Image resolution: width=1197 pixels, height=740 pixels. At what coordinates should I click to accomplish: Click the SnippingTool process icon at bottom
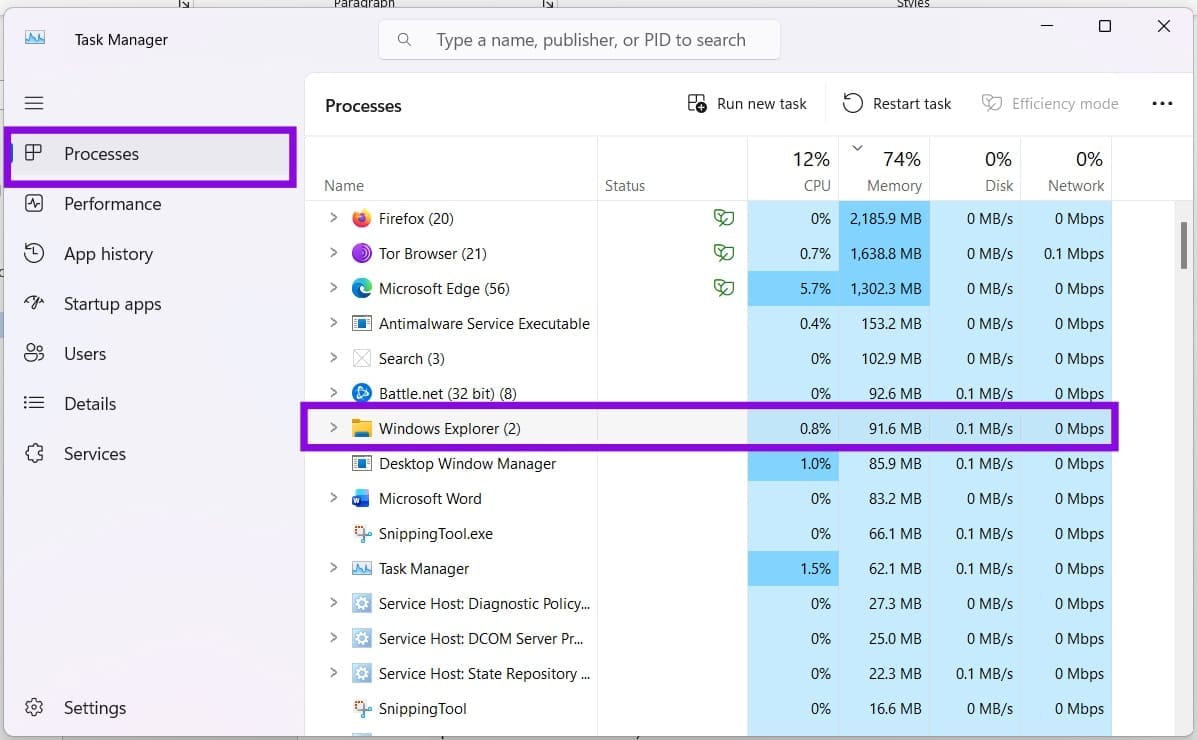tap(361, 709)
